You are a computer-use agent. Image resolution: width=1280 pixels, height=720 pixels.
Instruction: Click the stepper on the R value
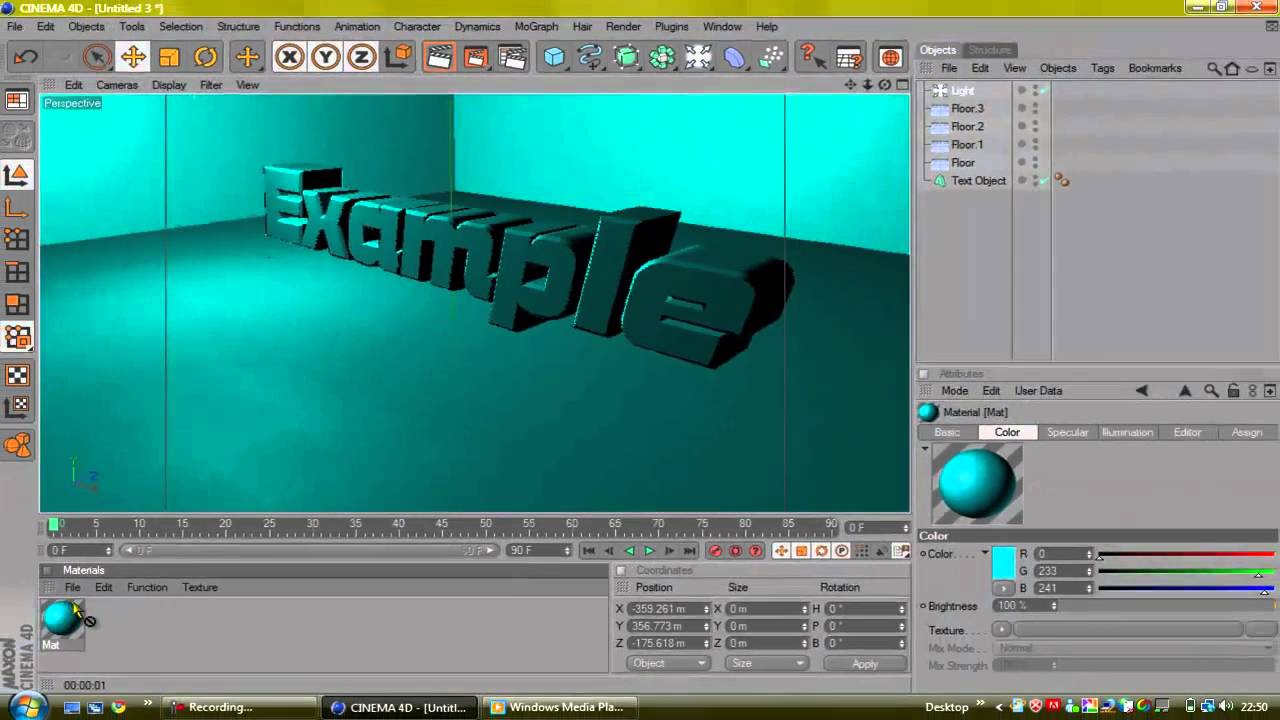coord(1089,554)
